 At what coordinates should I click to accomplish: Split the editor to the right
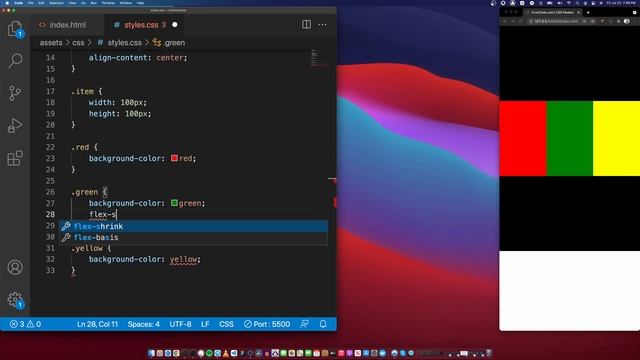pyautogui.click(x=306, y=24)
